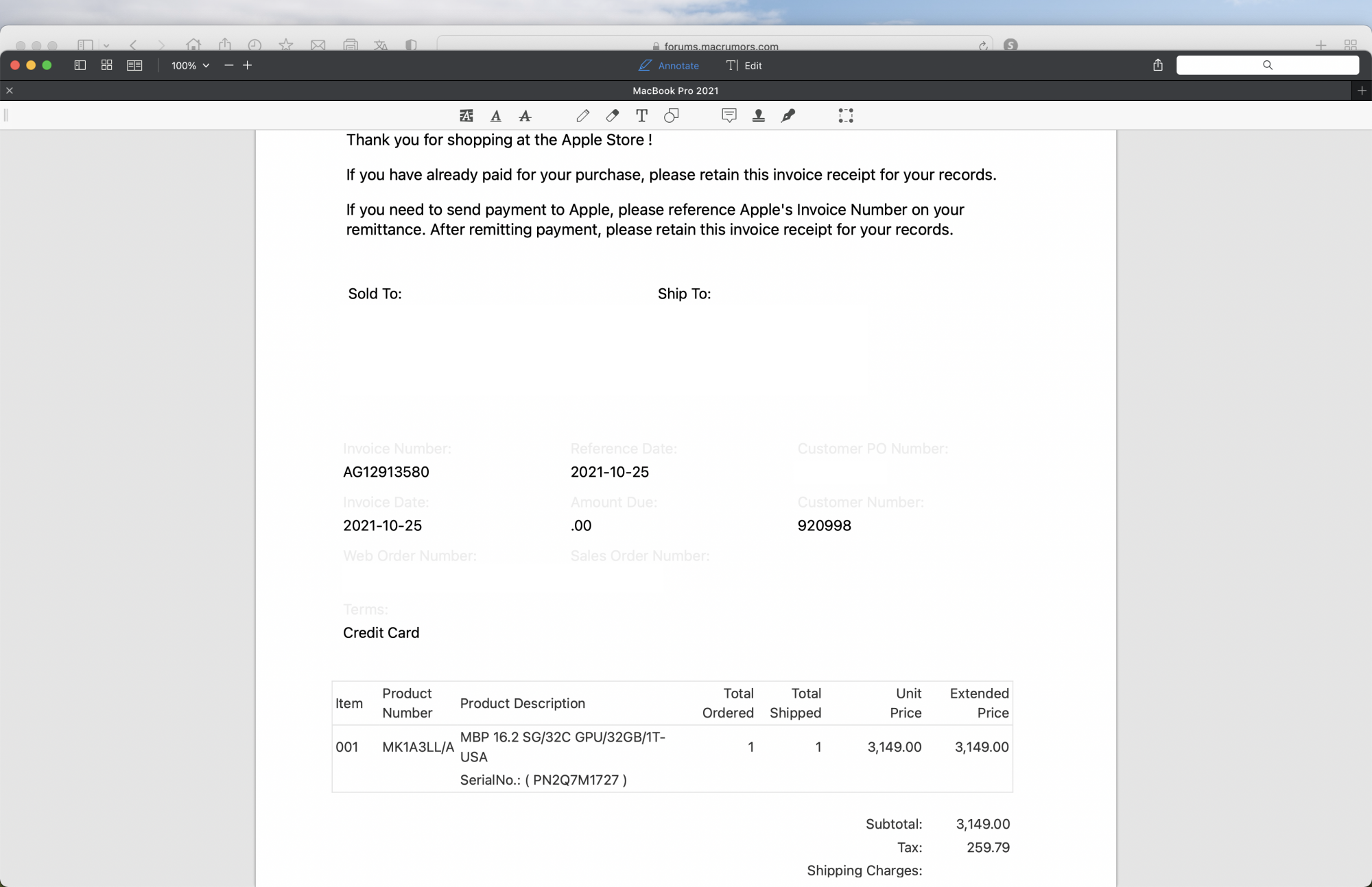Toggle the sidebar panel

80,65
